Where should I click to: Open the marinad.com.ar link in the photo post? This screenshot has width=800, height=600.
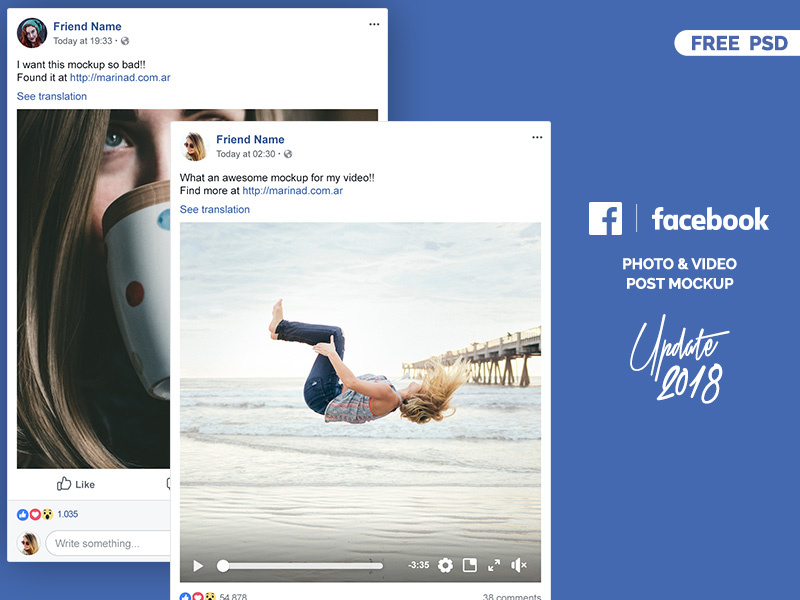coord(120,78)
